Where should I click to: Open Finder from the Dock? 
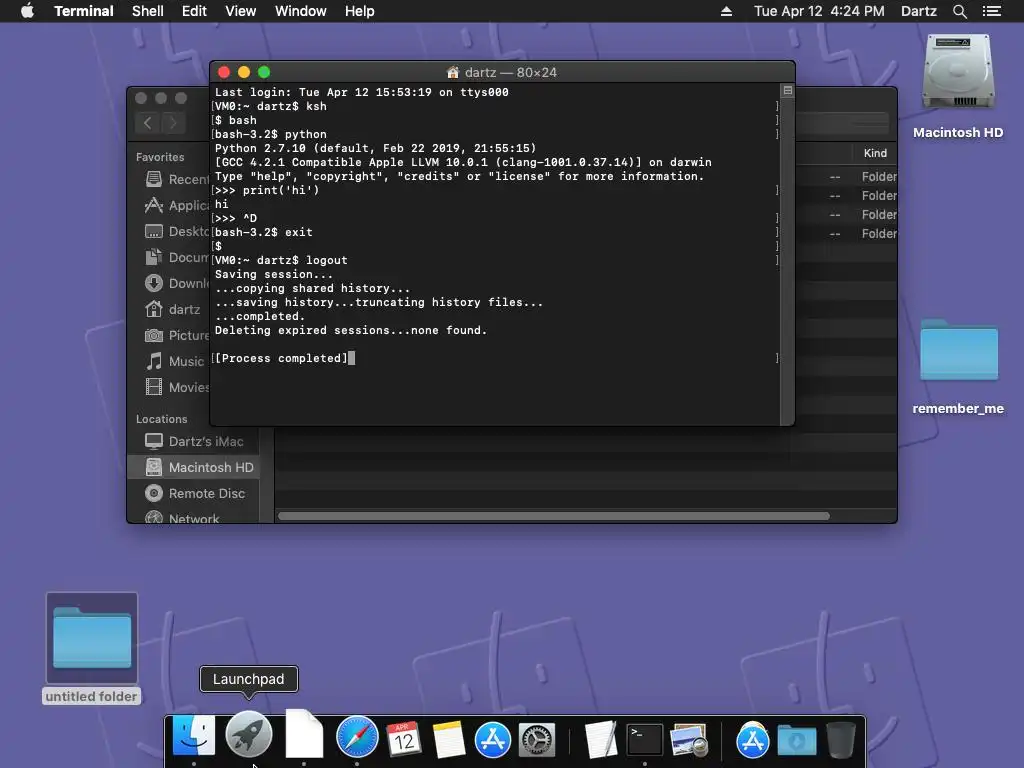194,735
